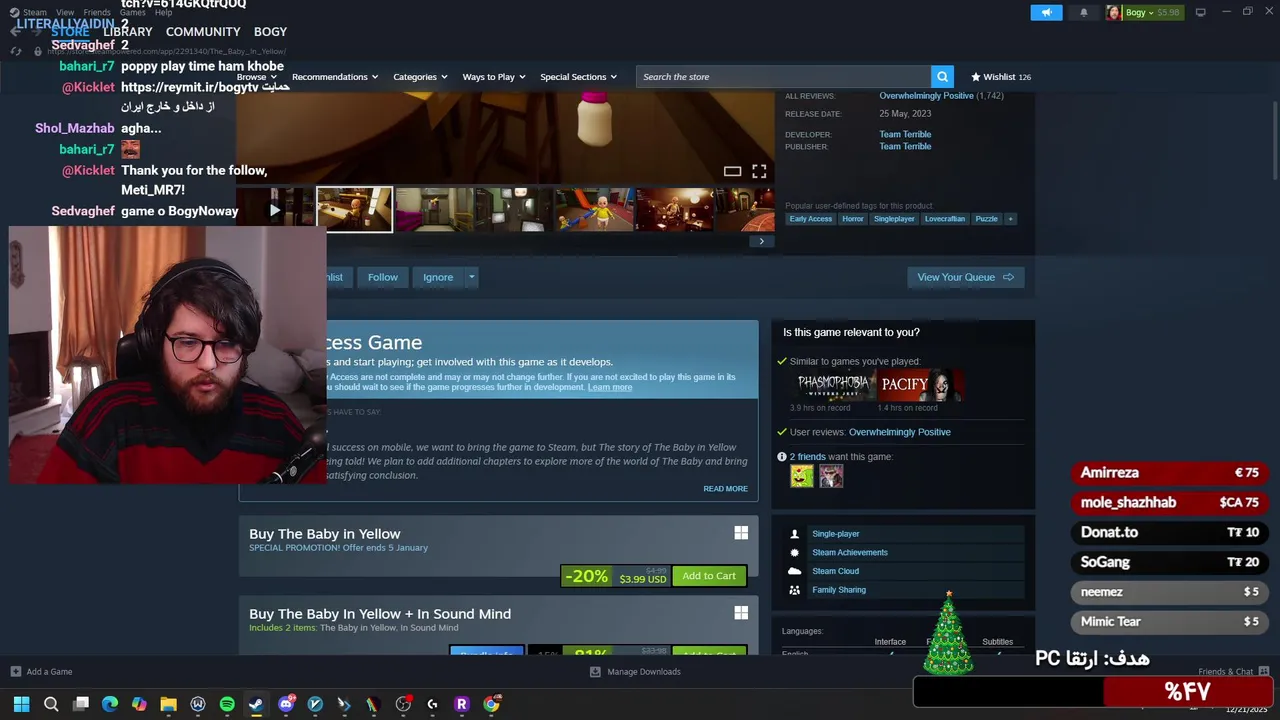
Task: Open Friends & Chat
Action: click(x=1234, y=672)
